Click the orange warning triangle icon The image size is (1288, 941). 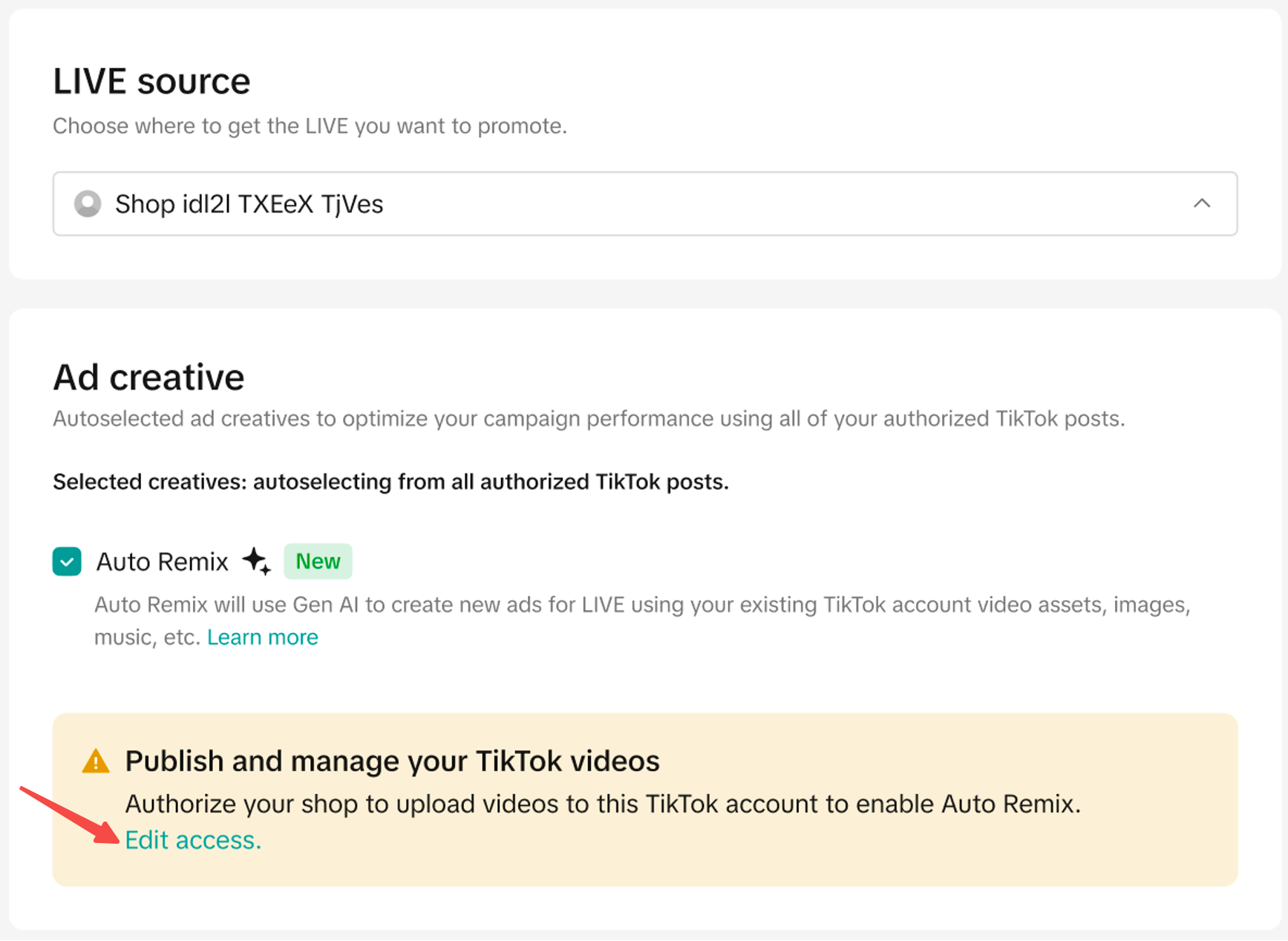96,761
